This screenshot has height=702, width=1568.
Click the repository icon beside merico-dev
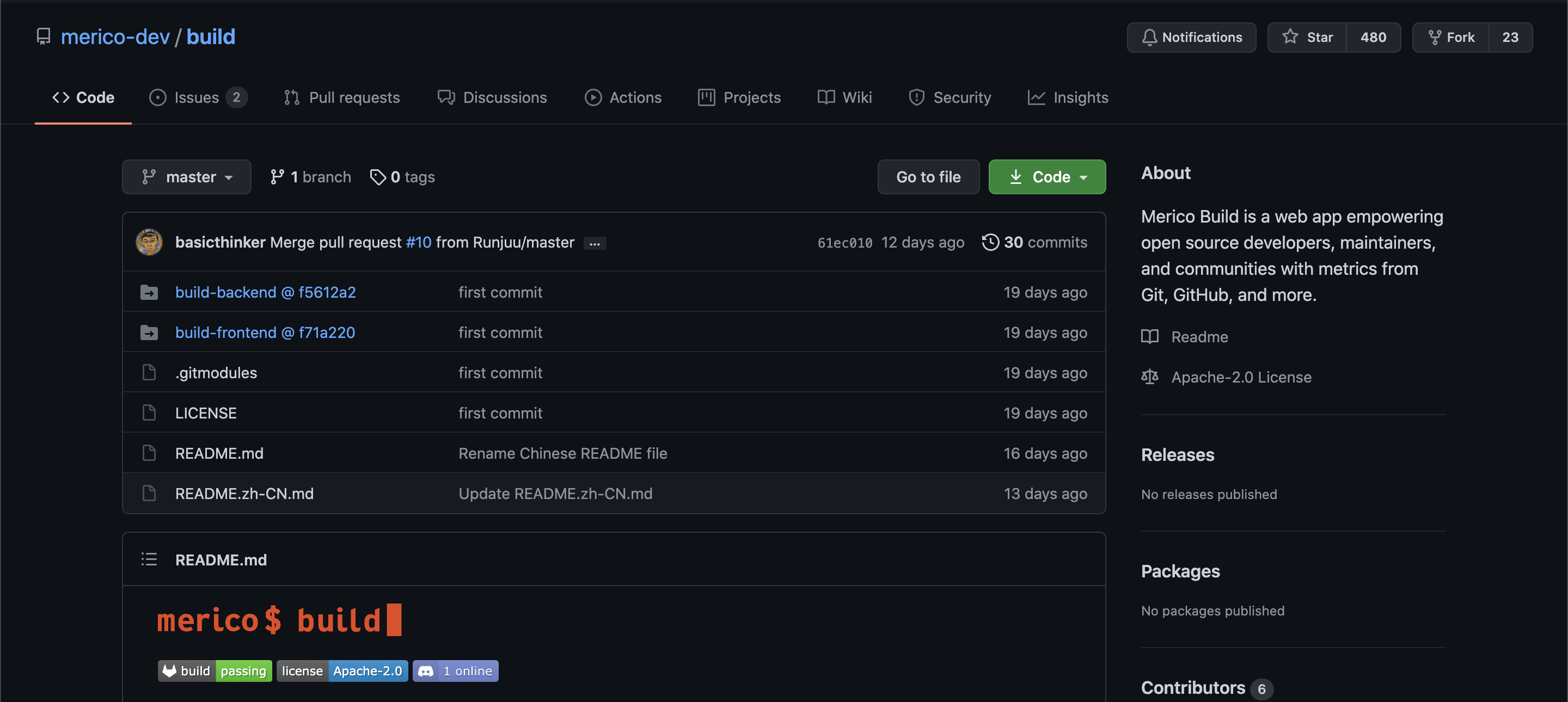[x=43, y=36]
